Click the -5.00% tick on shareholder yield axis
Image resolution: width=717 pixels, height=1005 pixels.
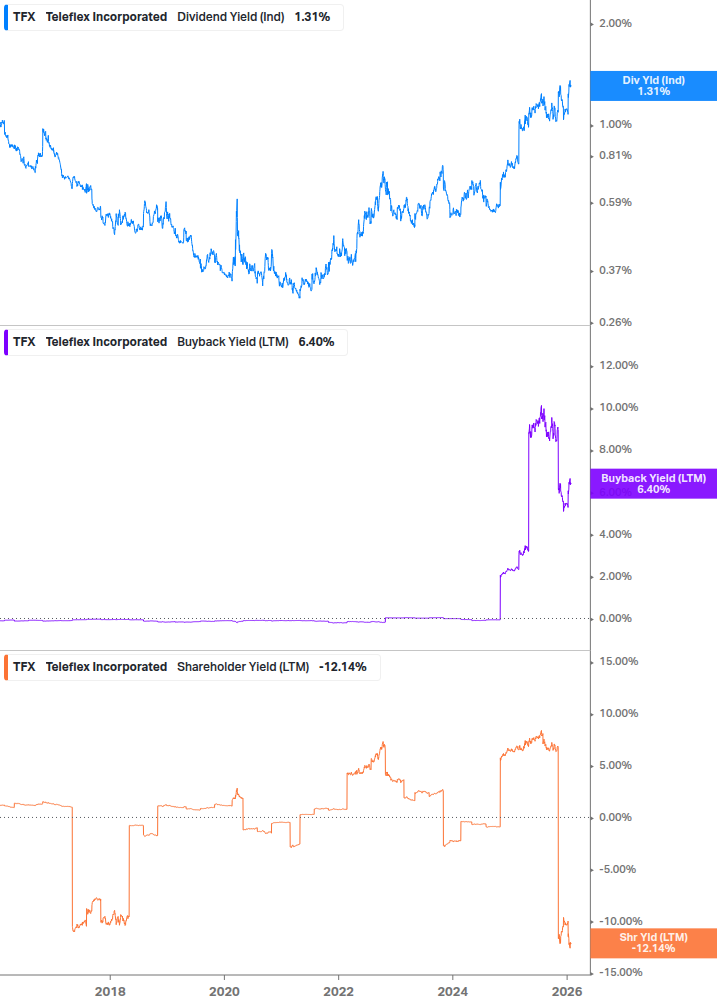[x=617, y=870]
